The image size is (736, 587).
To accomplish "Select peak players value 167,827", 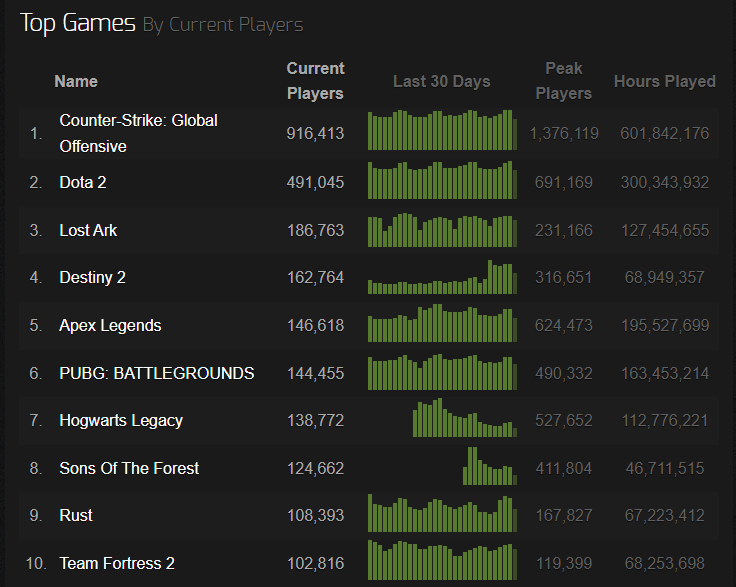I will point(564,515).
